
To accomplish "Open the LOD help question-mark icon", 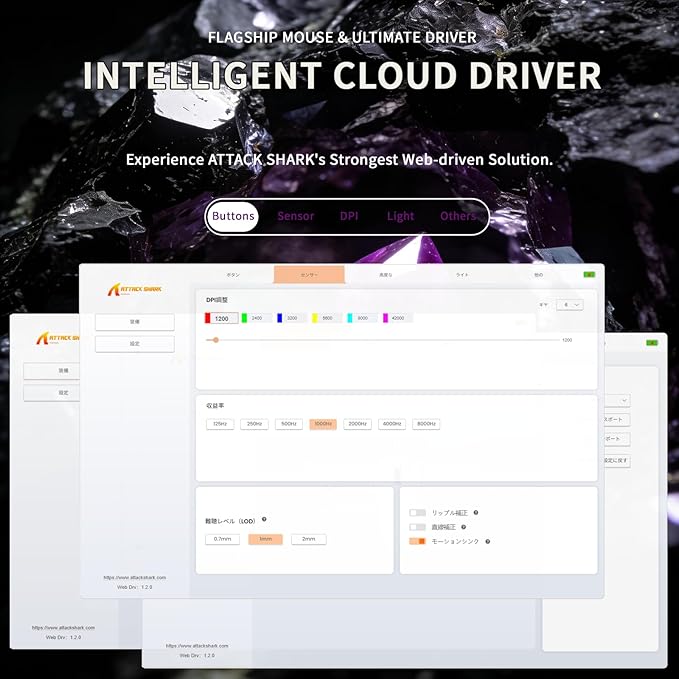I will 264,519.
